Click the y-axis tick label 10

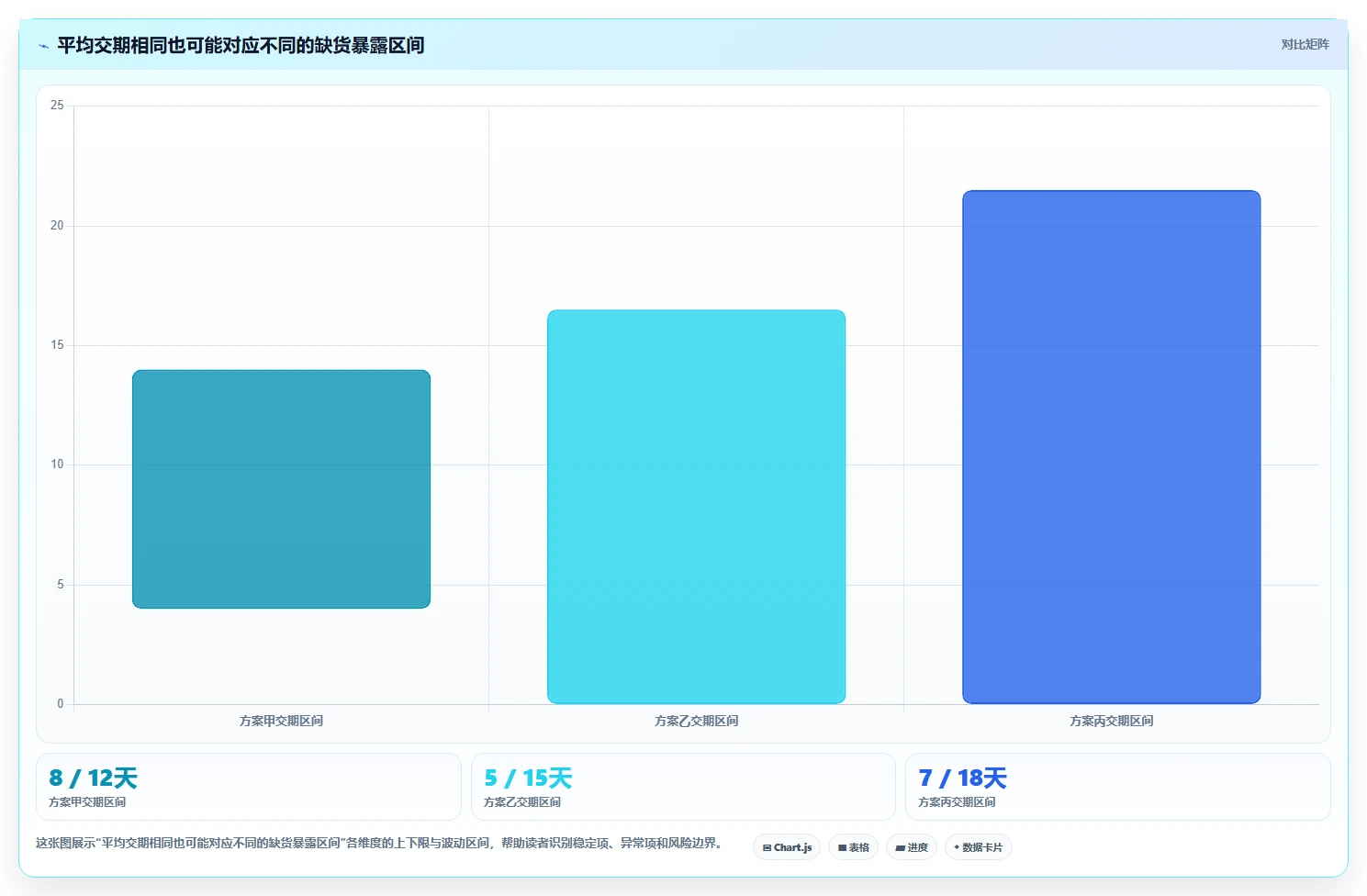(x=57, y=465)
